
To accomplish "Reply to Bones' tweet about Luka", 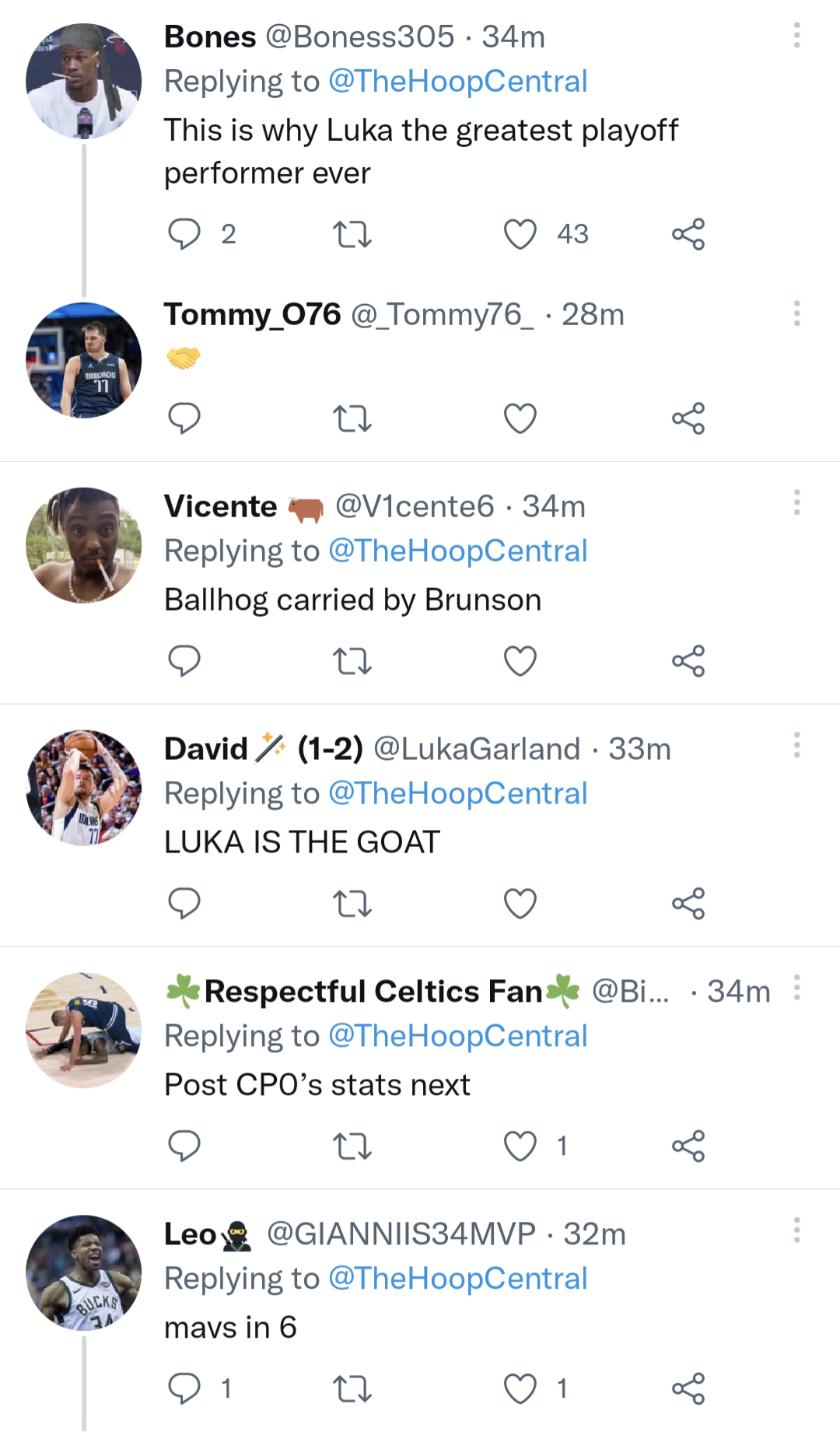I will coord(184,234).
